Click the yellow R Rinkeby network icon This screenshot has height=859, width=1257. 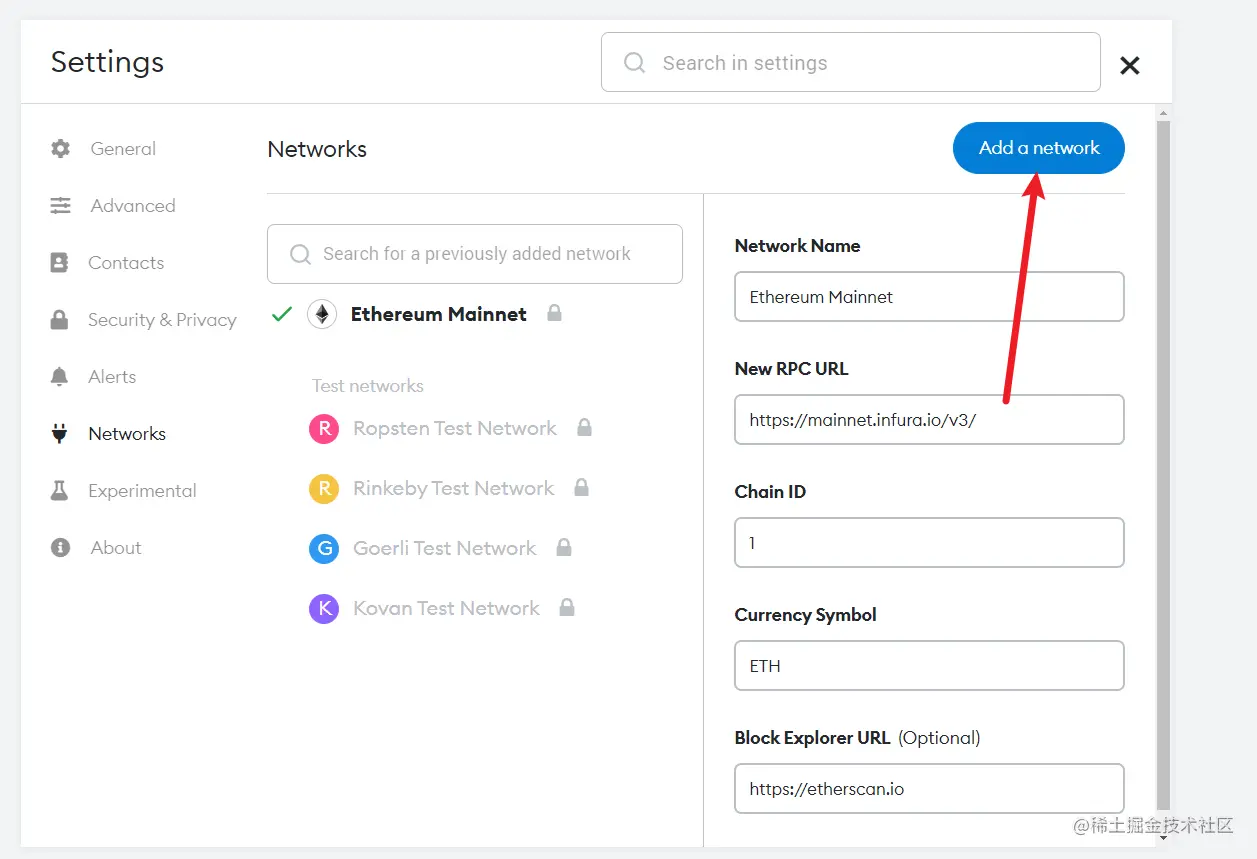pos(324,489)
